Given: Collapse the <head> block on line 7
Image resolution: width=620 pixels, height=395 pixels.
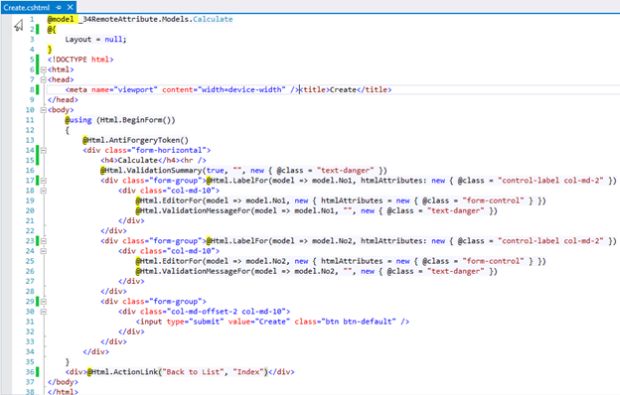Looking at the screenshot, I should [x=43, y=79].
